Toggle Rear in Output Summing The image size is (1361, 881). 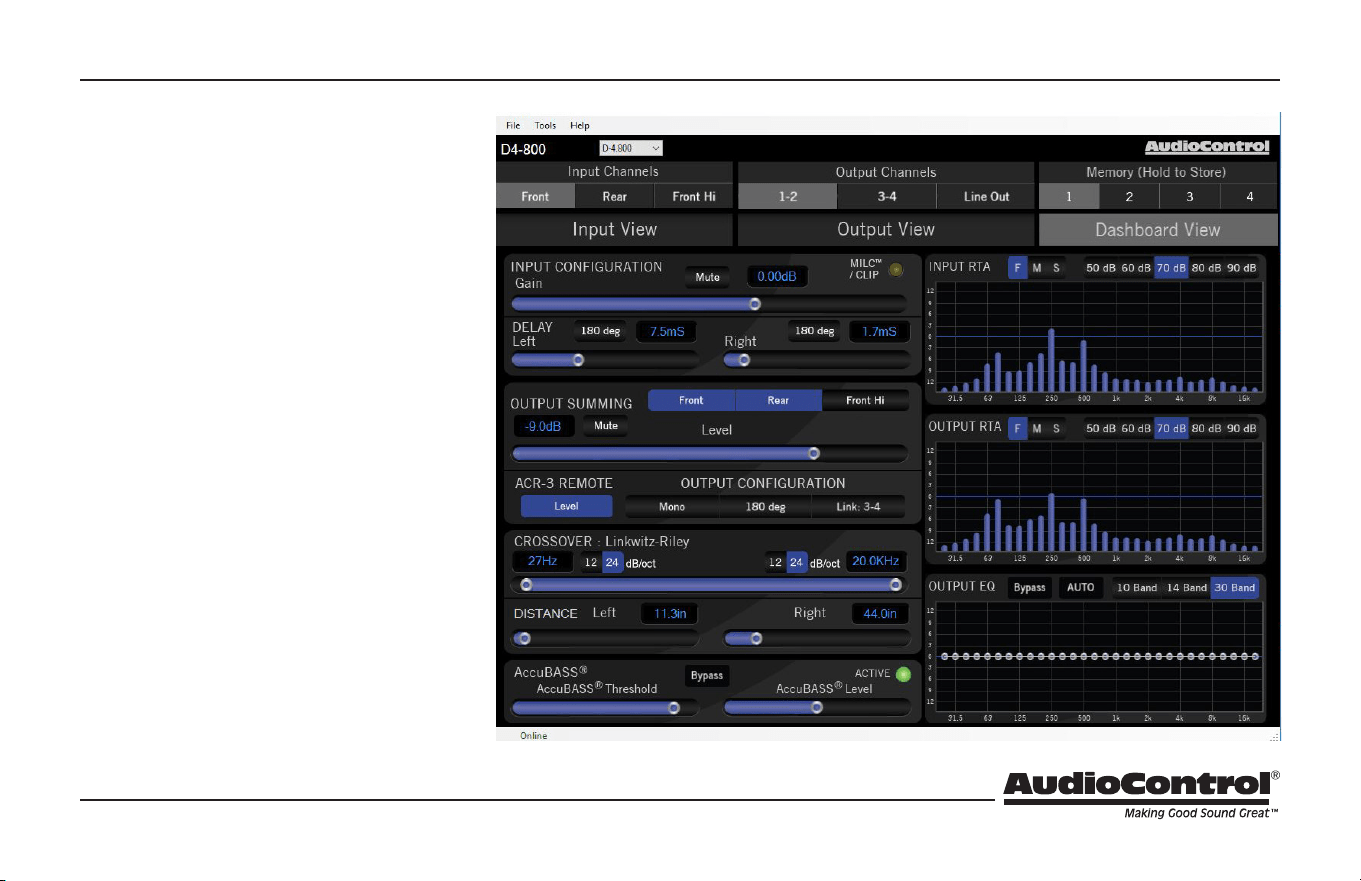778,400
